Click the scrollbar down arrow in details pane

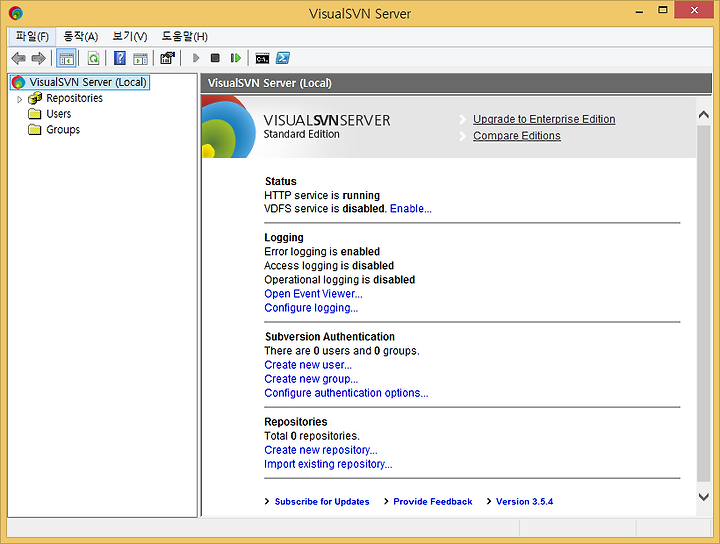tap(703, 497)
